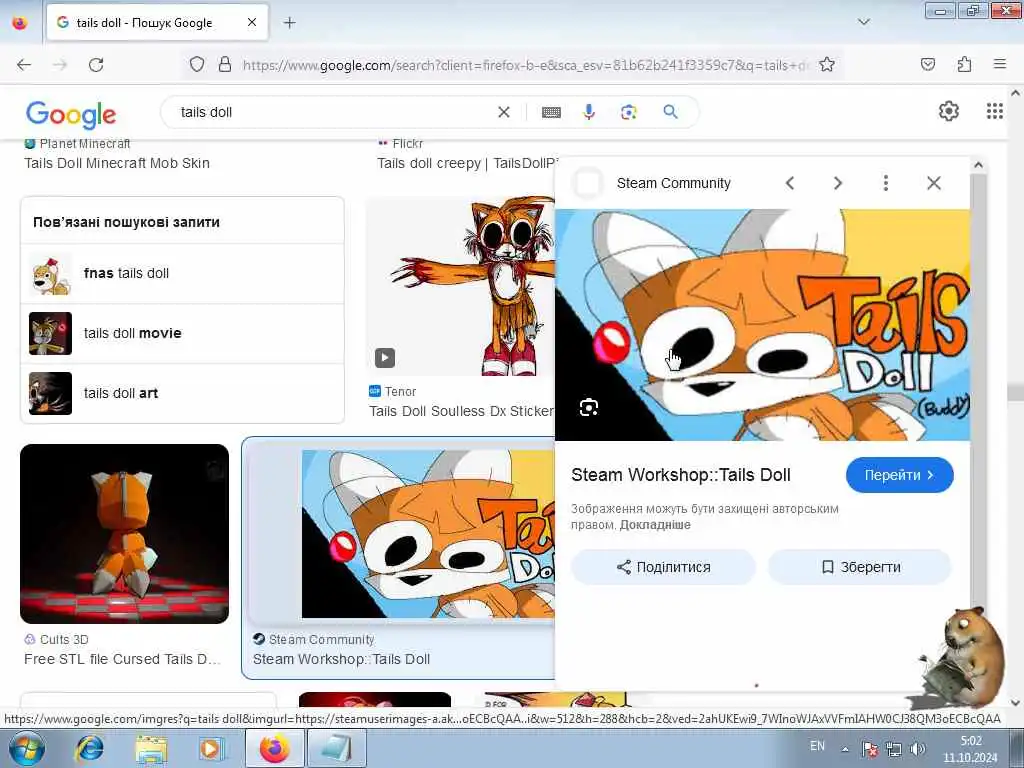The height and width of the screenshot is (768, 1024).
Task: Show hidden tray icons arrow
Action: point(845,749)
